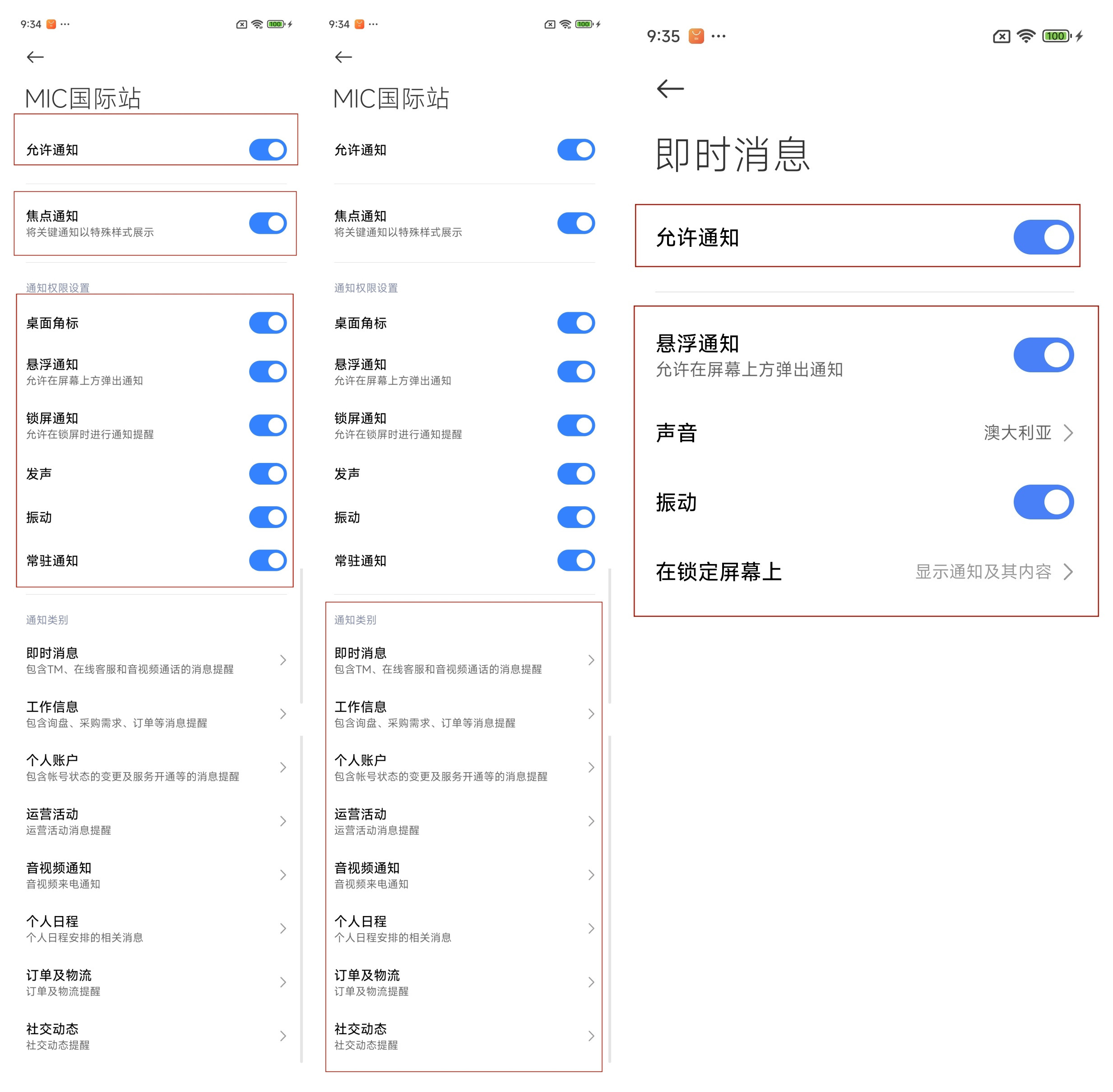Toggle 锁屏通知 in left screen

coord(267,426)
